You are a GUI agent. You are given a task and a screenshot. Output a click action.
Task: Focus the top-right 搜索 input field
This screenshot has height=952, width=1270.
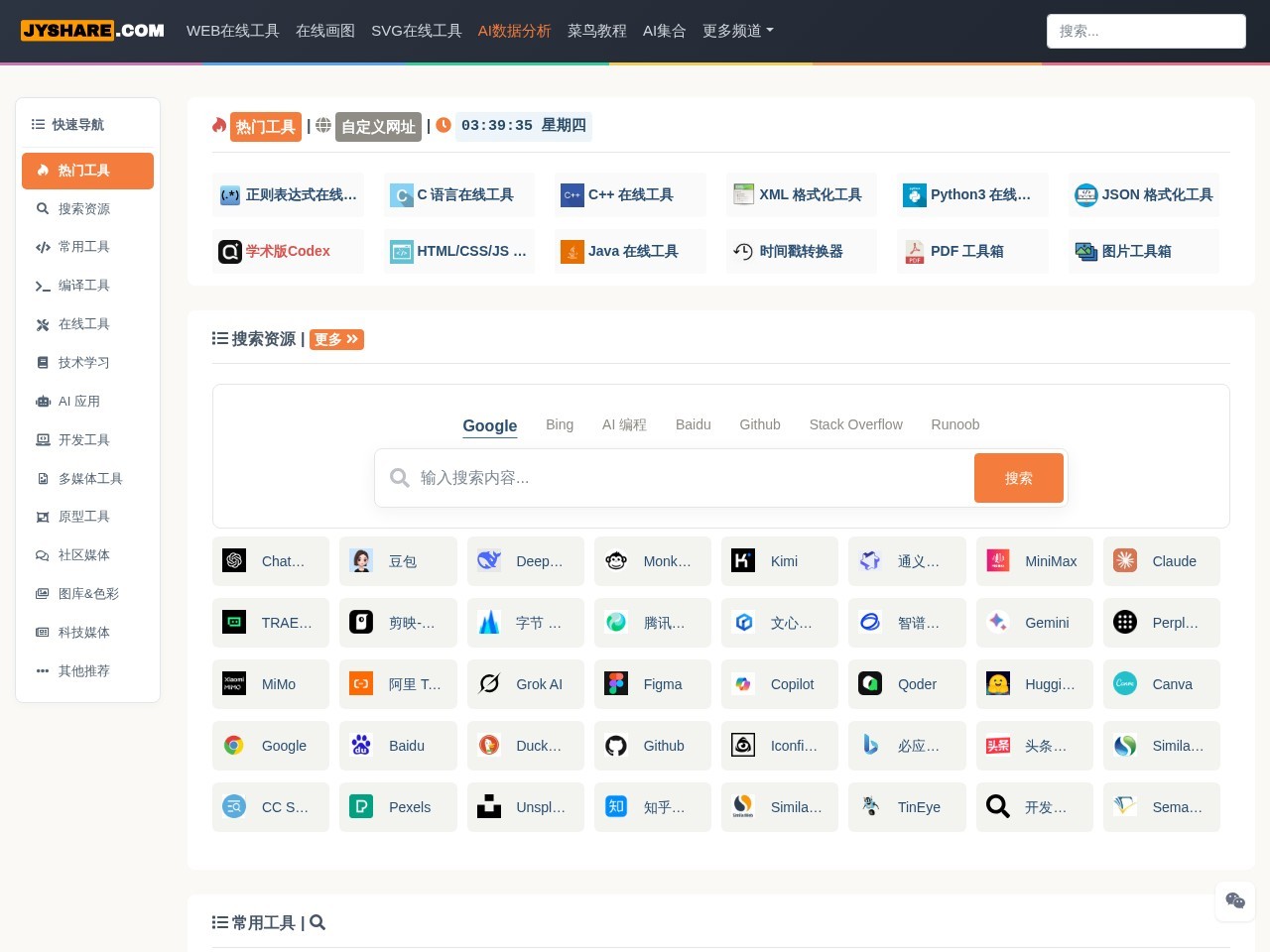[1146, 31]
